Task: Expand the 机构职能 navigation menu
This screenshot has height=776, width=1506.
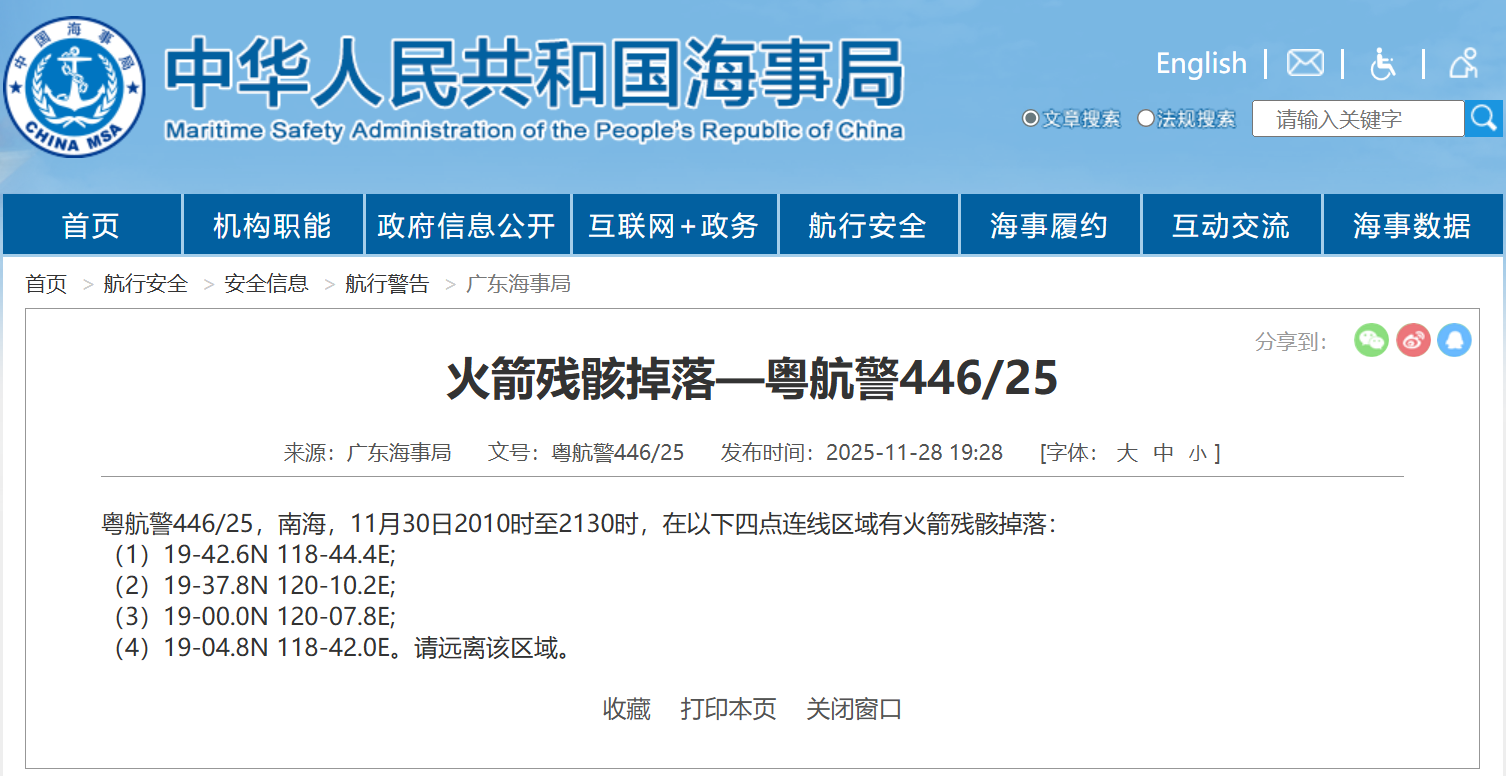Action: [272, 226]
